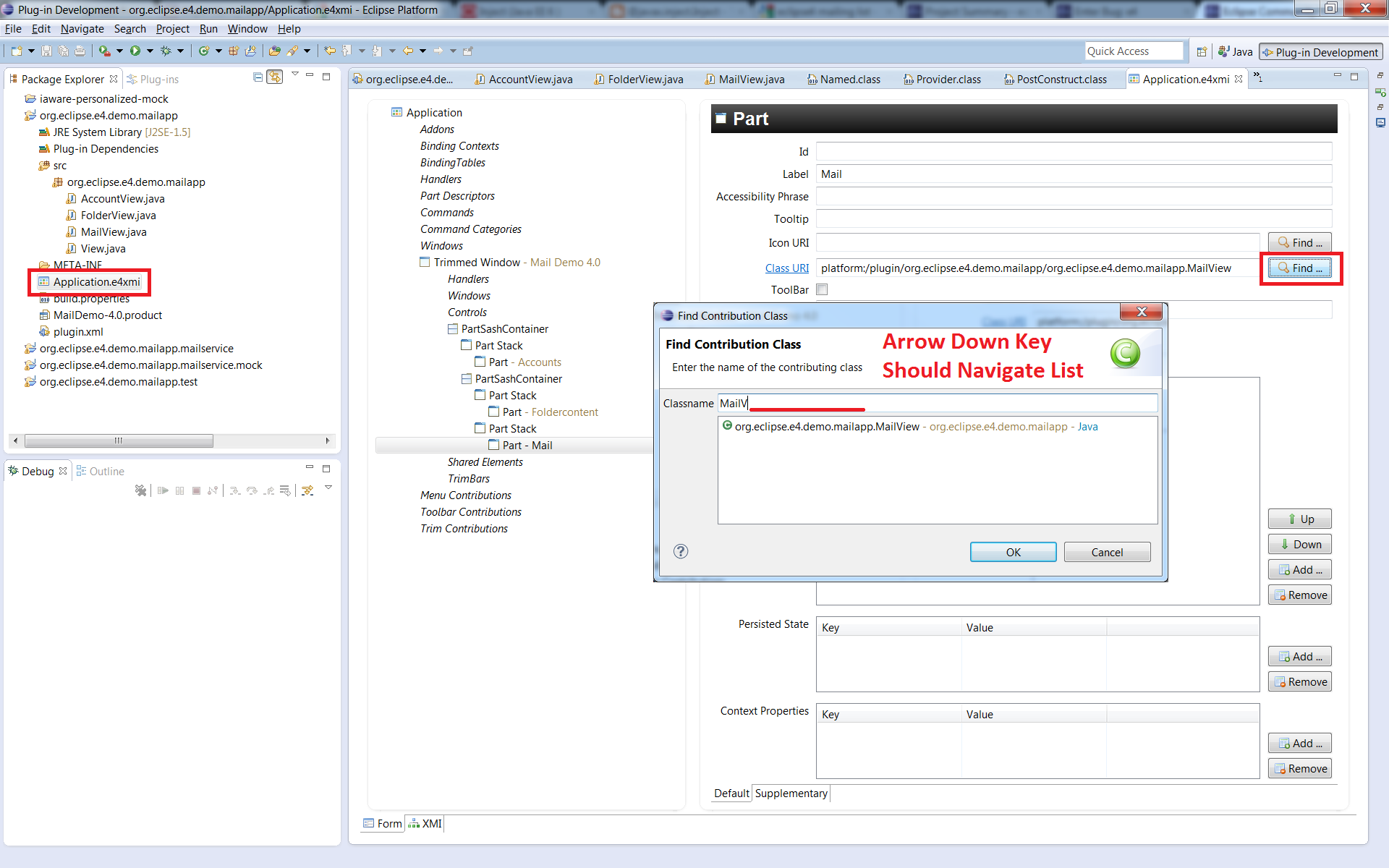Open the Navigate menu
The height and width of the screenshot is (868, 1389).
pos(82,29)
